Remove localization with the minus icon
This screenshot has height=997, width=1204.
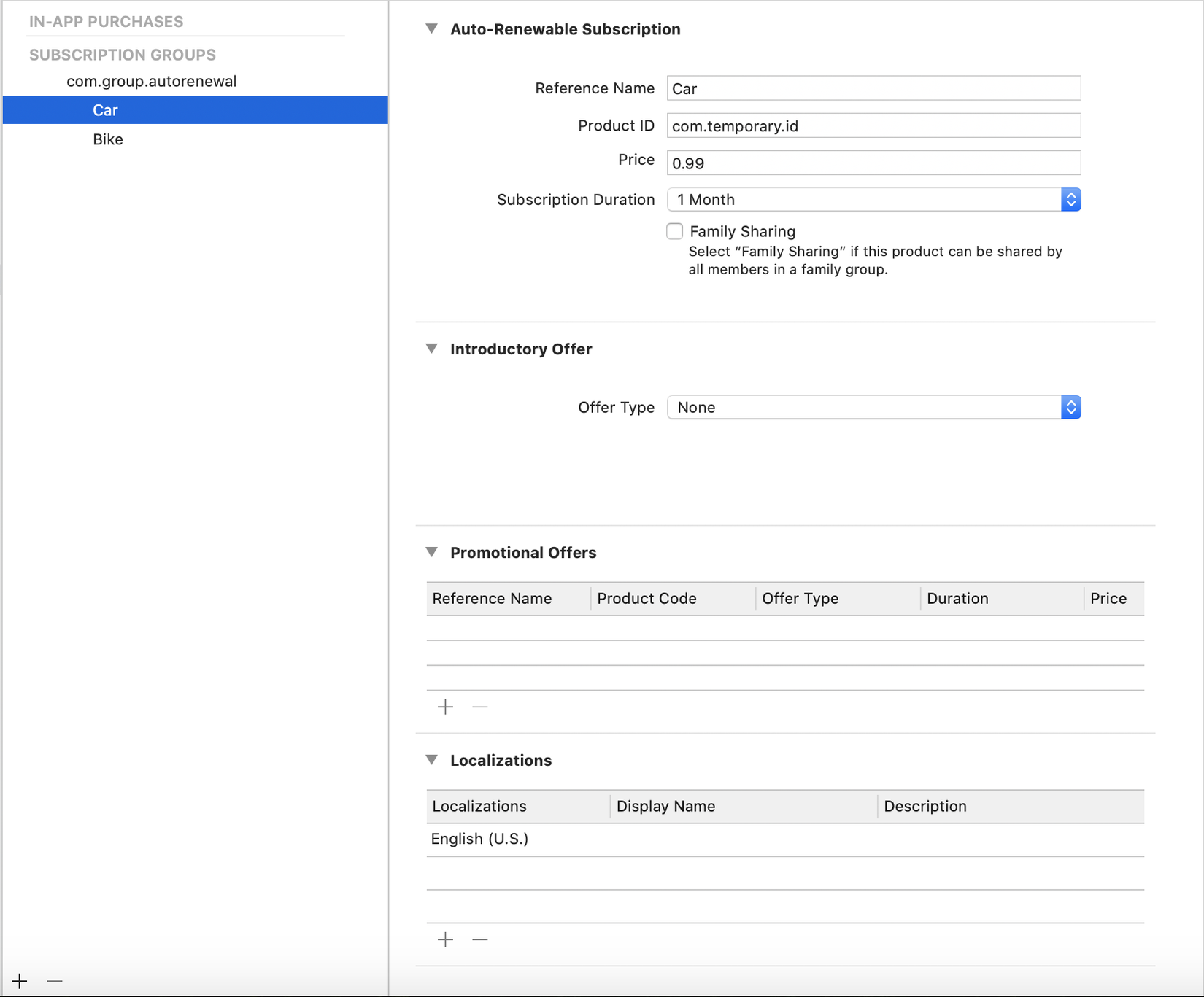(x=479, y=939)
